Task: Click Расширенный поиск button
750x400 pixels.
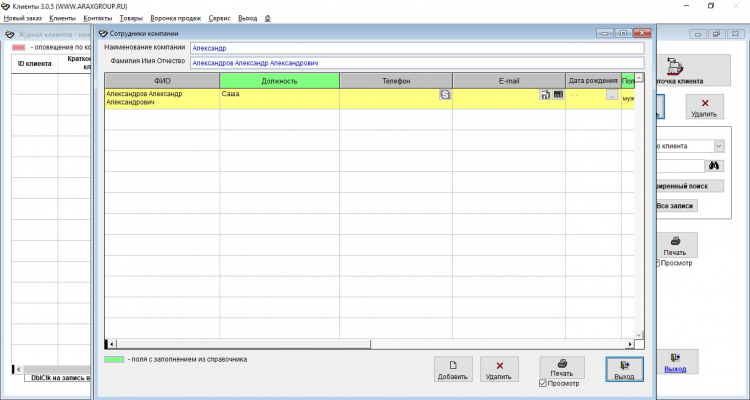Action: pyautogui.click(x=689, y=186)
